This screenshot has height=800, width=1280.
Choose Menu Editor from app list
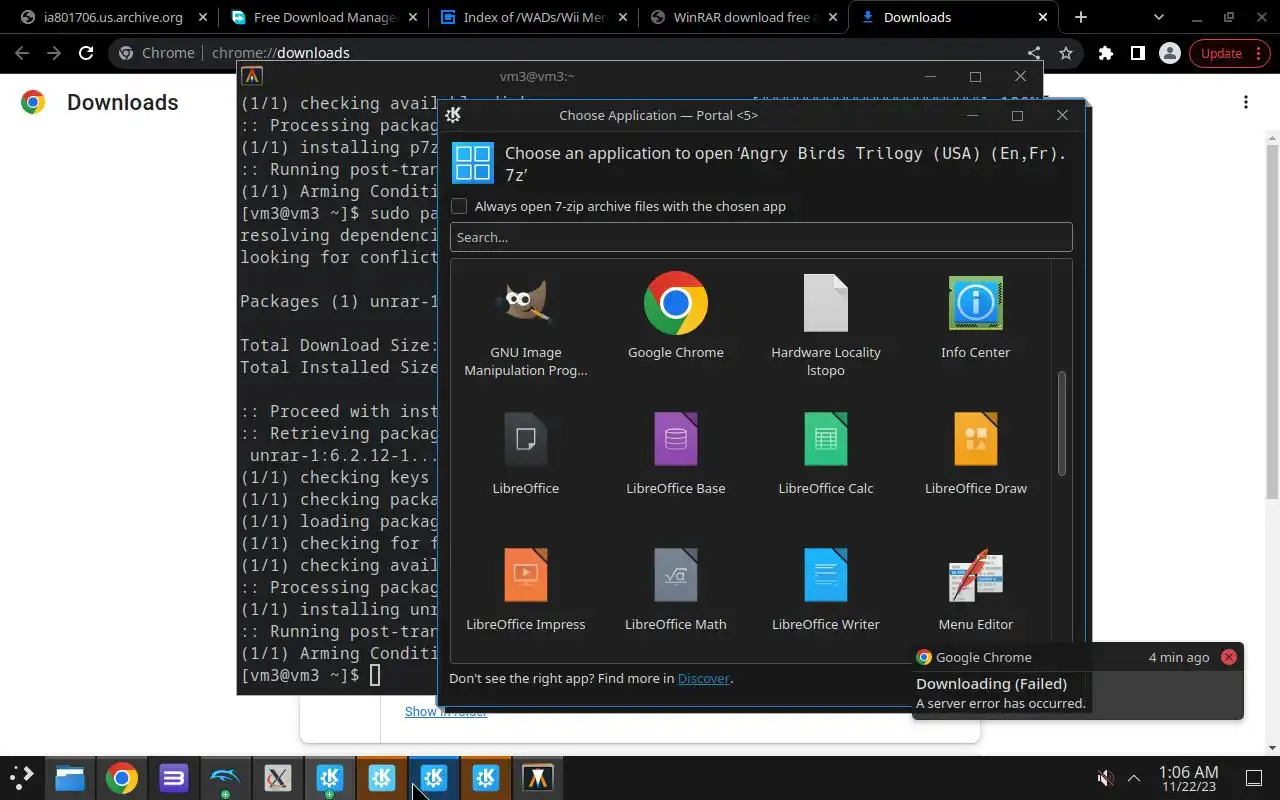(x=976, y=575)
